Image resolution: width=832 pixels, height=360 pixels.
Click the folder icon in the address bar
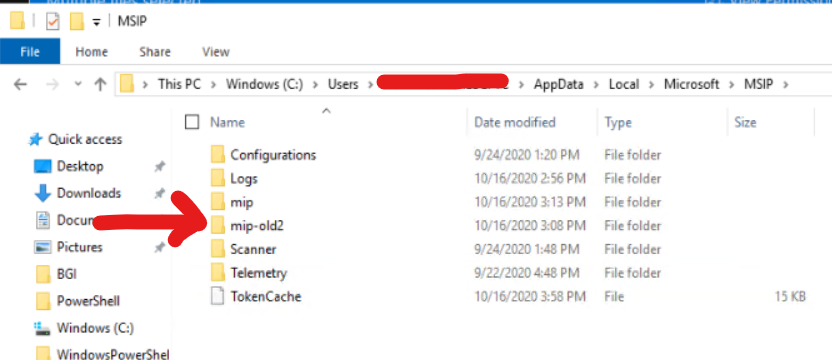tap(127, 84)
